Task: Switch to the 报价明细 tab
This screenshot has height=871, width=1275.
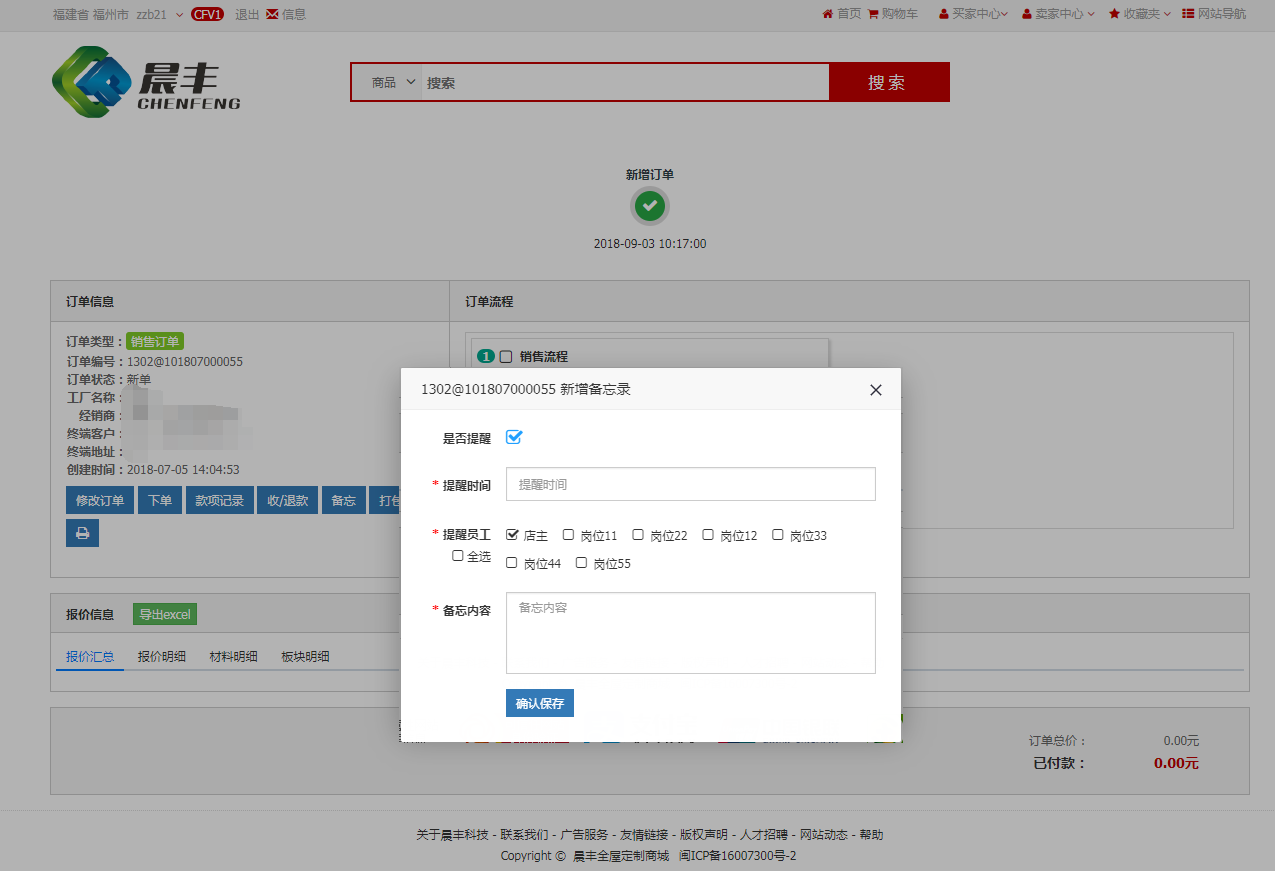Action: click(x=161, y=657)
